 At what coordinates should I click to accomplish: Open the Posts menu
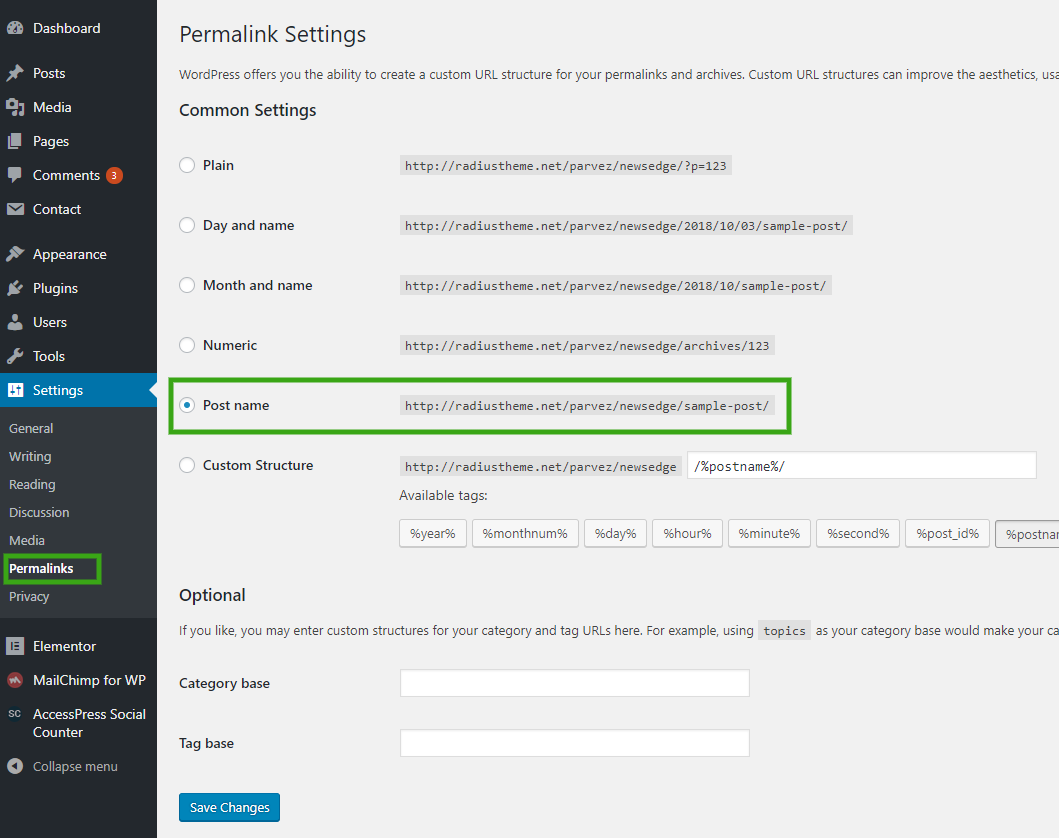click(49, 73)
